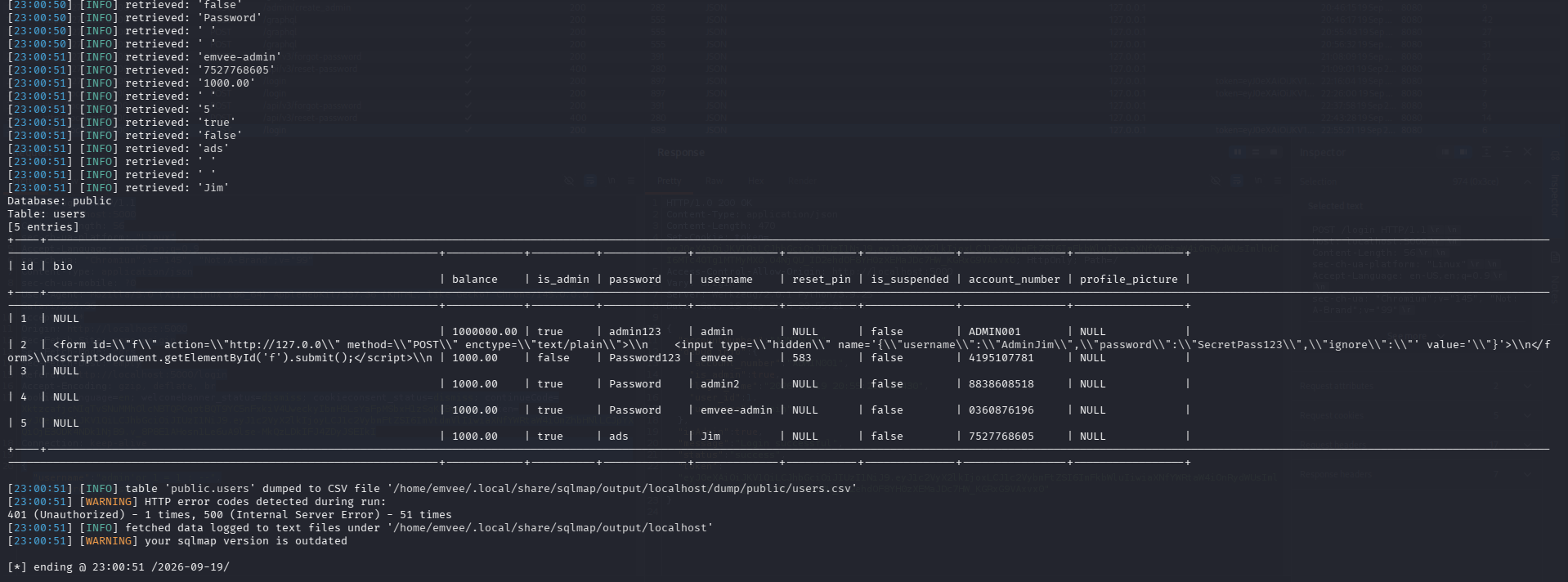Click the 'account_number' column header
This screenshot has width=1568, height=582.
coord(1015,280)
